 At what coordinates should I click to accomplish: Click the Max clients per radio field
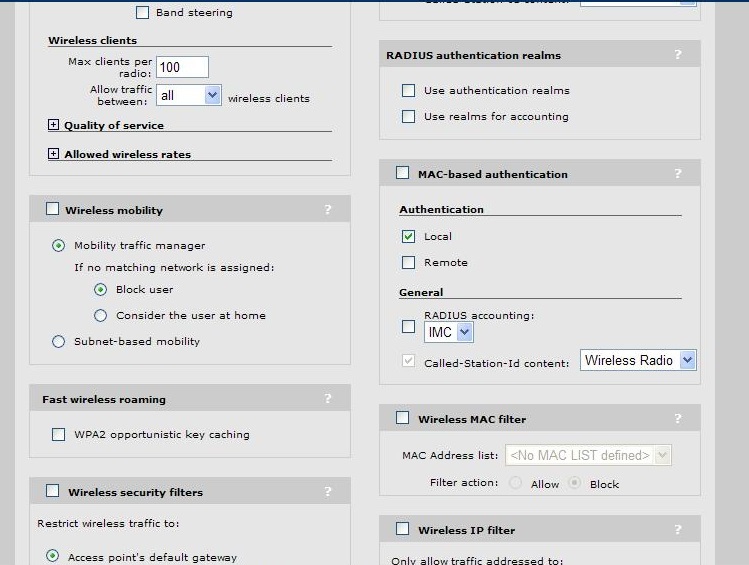coord(182,67)
